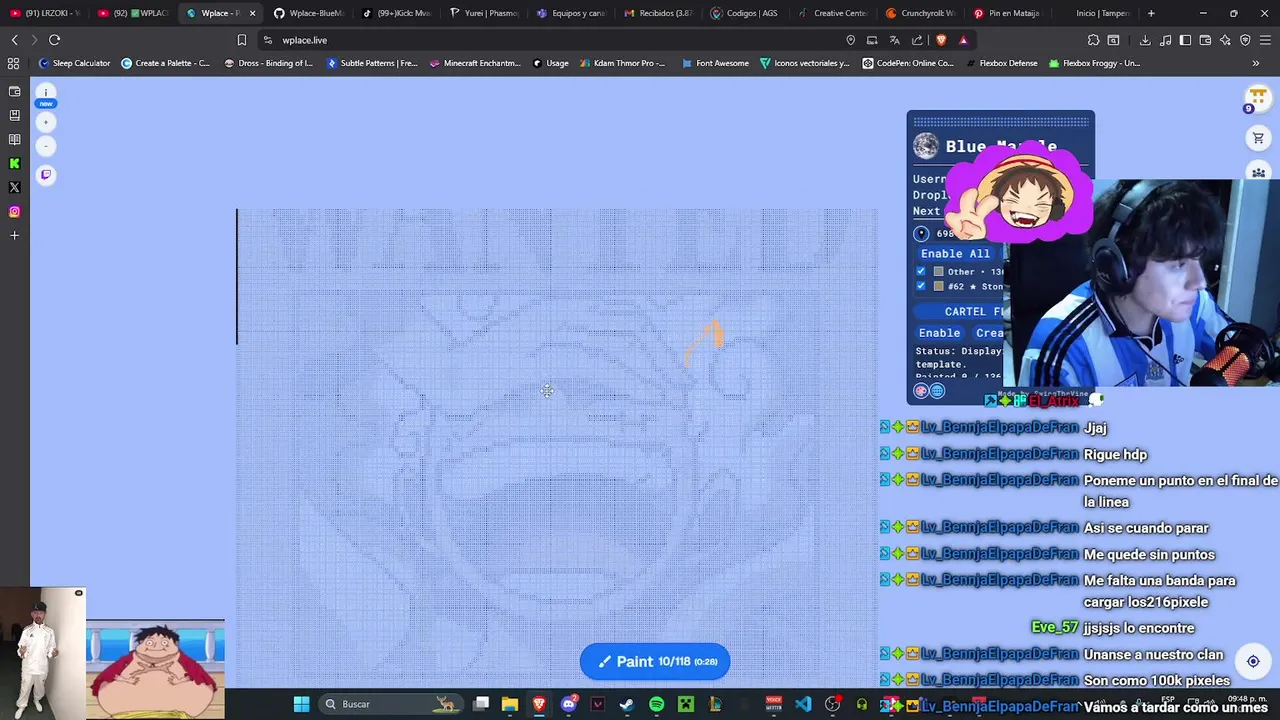Open the sidebar workspaces grid icon
1280x720 pixels.
13,63
